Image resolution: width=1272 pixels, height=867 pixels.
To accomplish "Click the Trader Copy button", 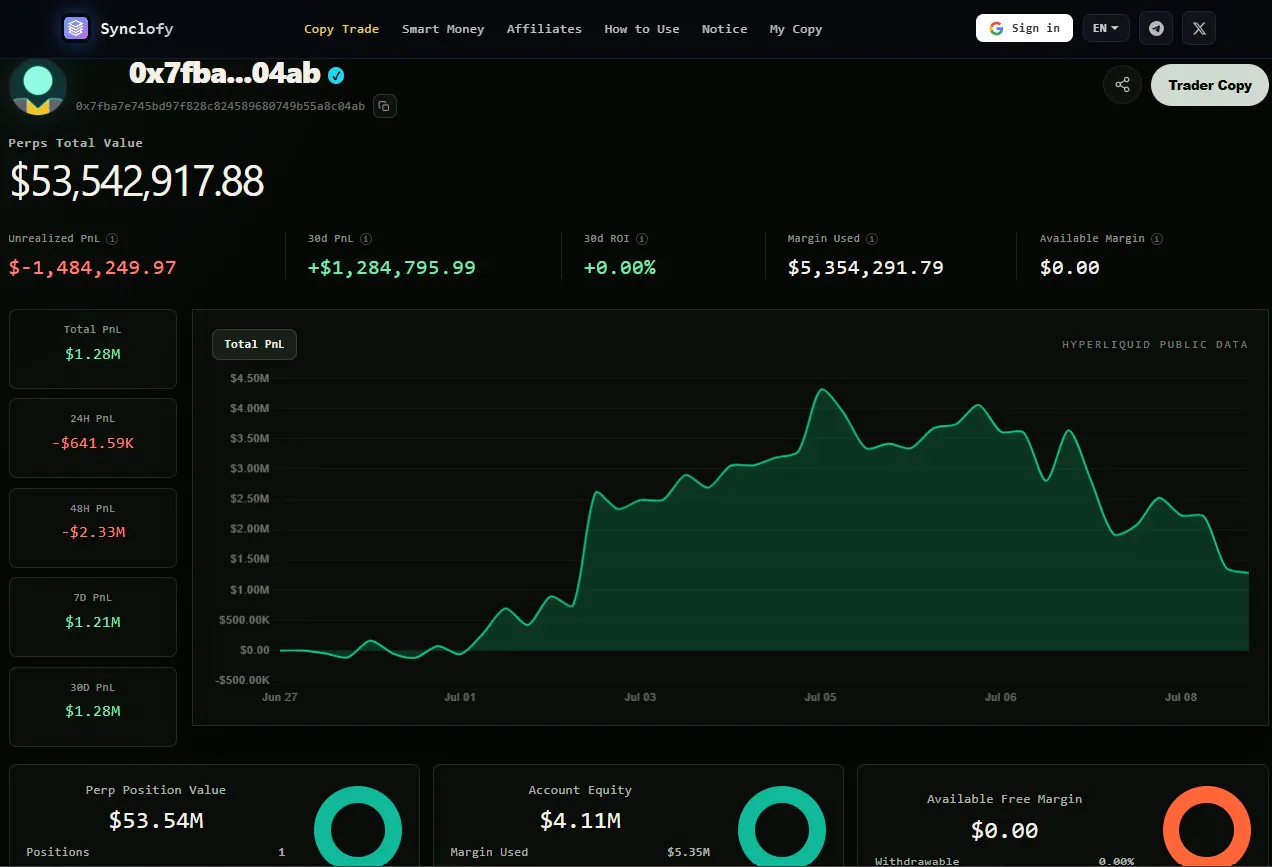I will click(x=1210, y=85).
